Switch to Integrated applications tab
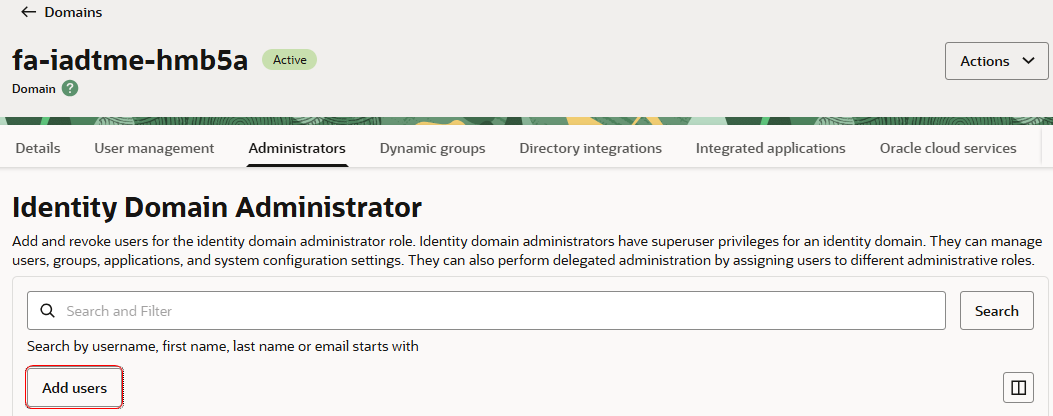Screen dimensions: 1053x416 (770, 148)
